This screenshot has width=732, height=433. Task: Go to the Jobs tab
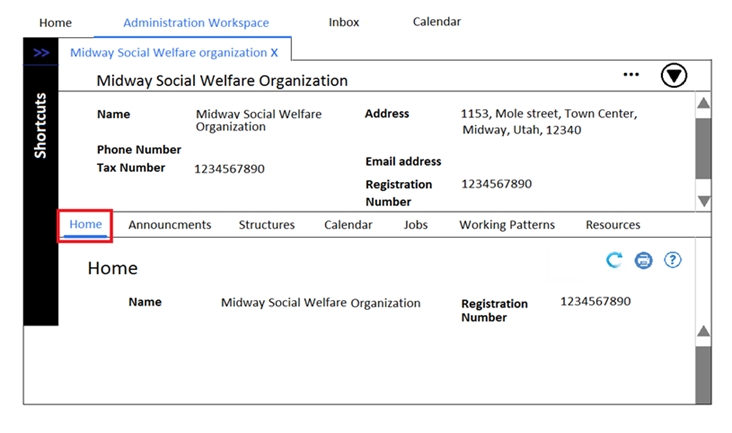(x=416, y=225)
